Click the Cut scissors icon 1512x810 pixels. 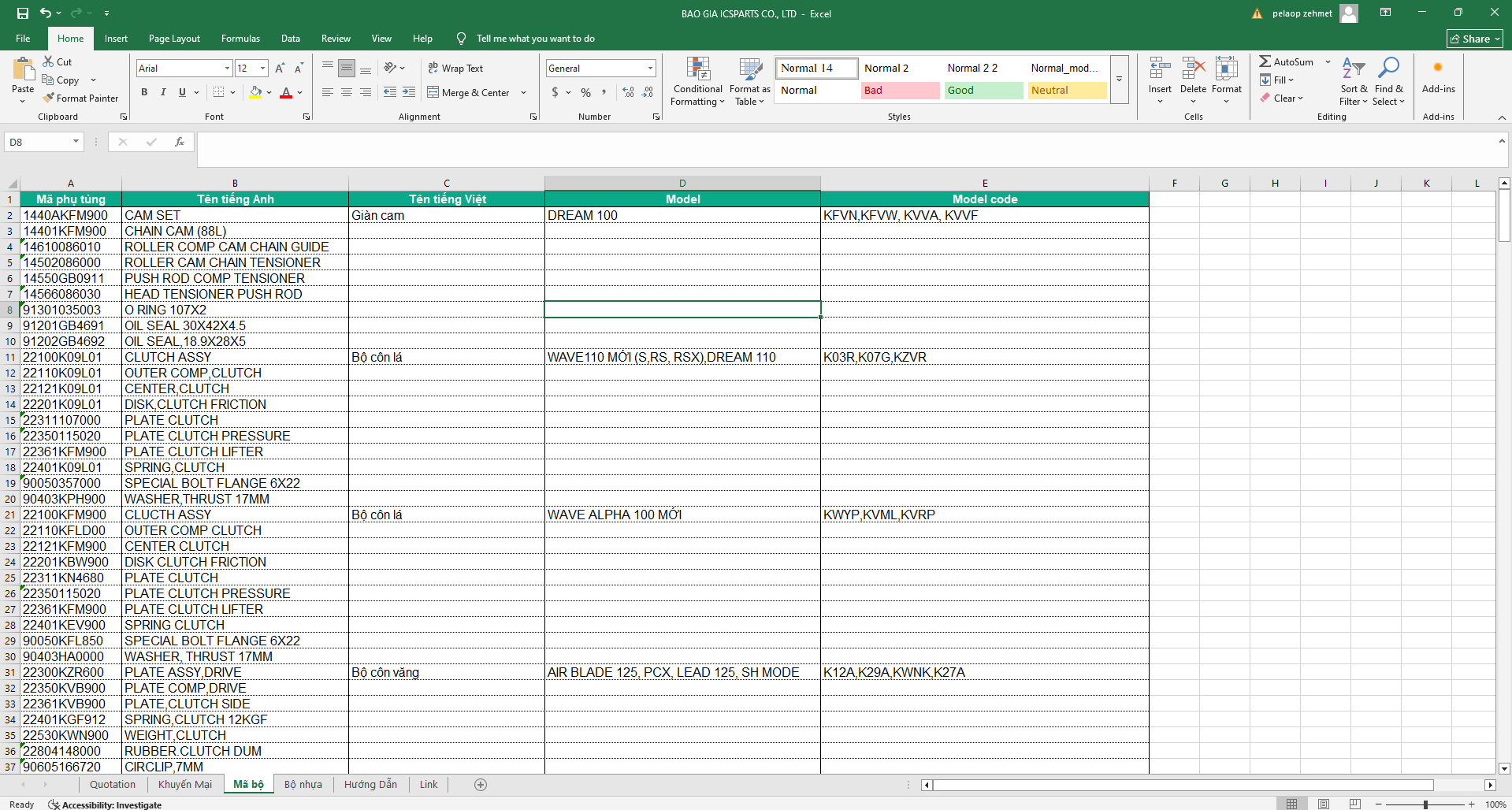[48, 61]
